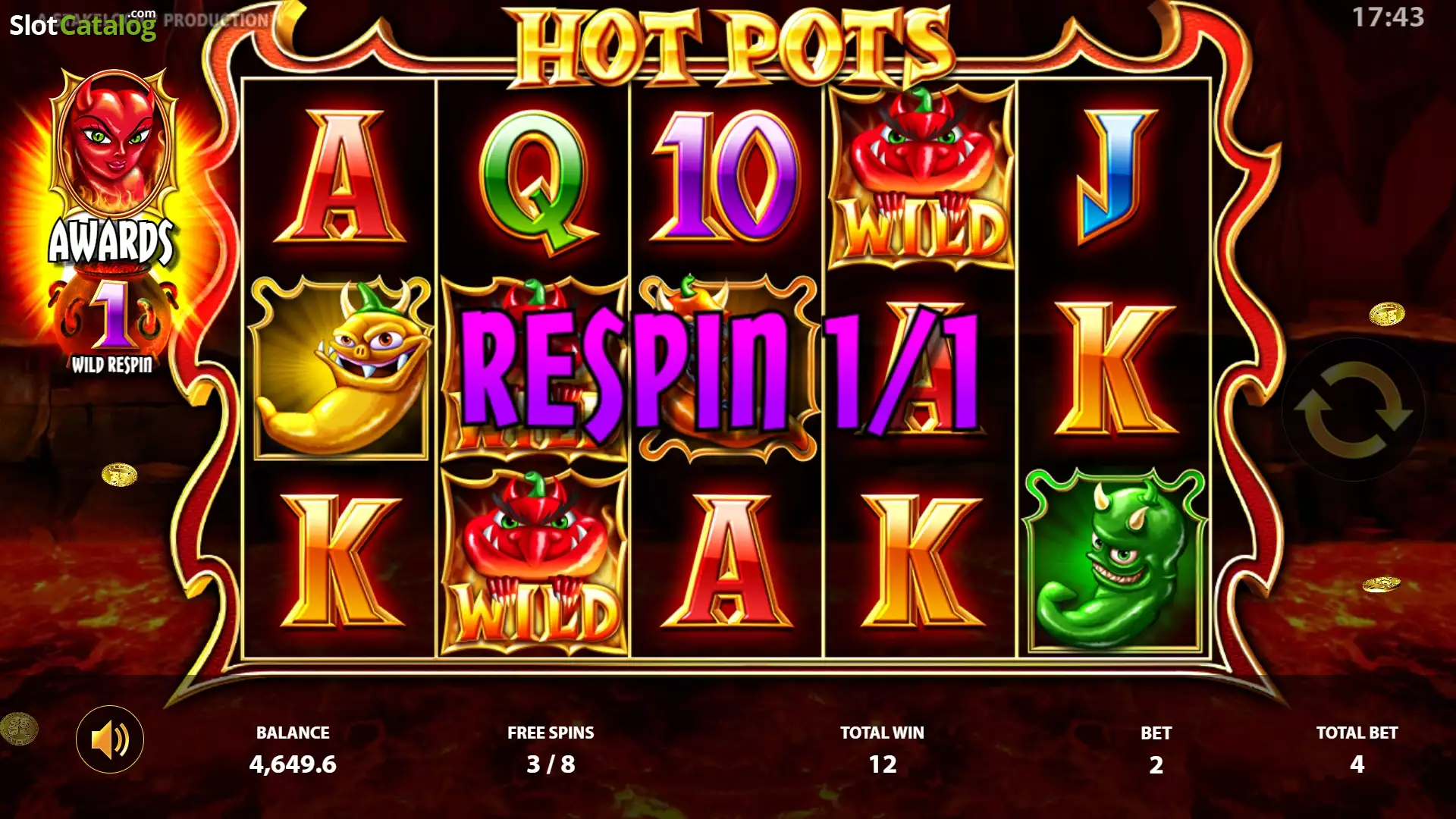Select the green chili devil symbol
Screen dimensions: 1456x819
tap(1114, 560)
